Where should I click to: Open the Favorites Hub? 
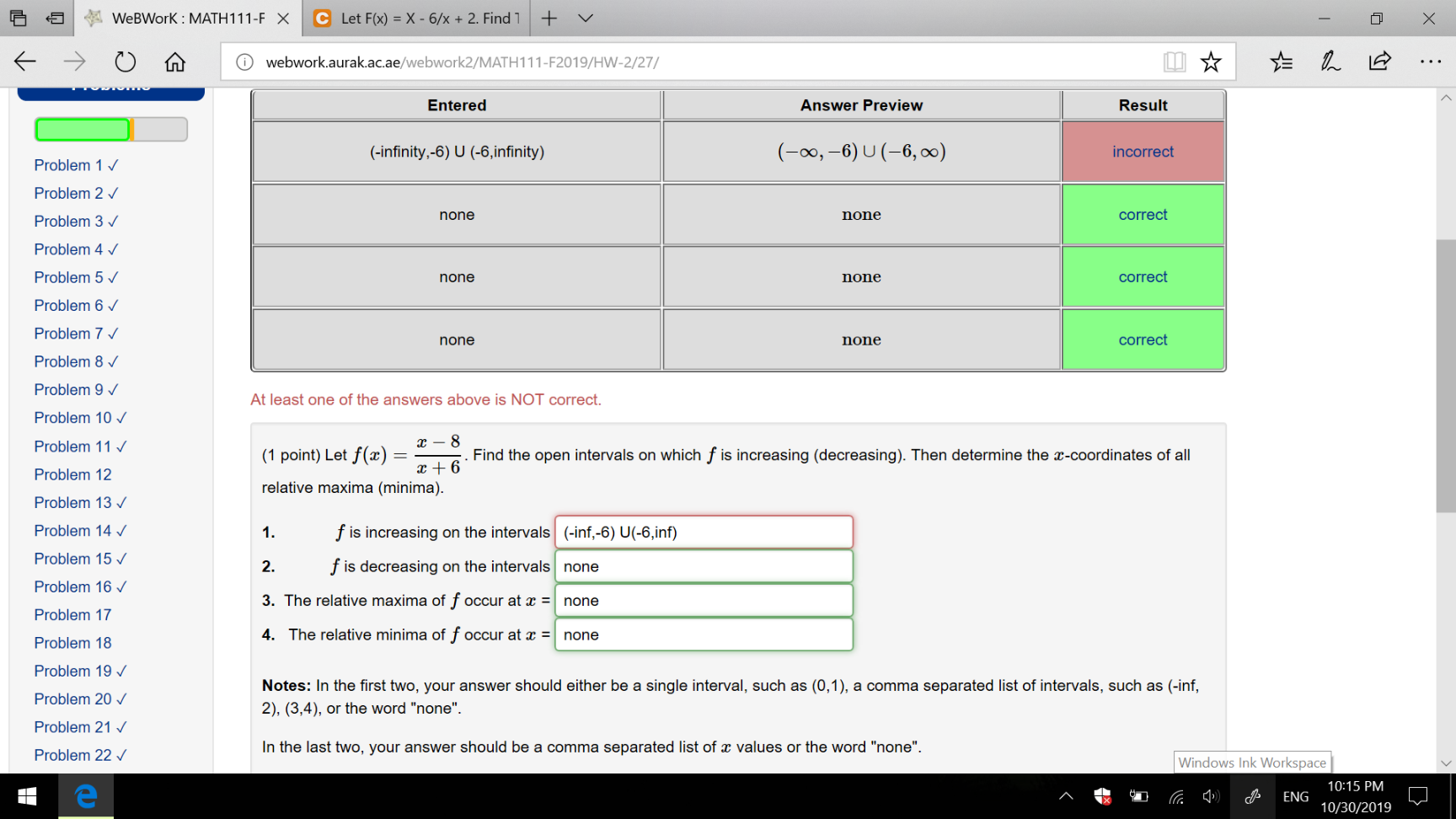pyautogui.click(x=1282, y=61)
